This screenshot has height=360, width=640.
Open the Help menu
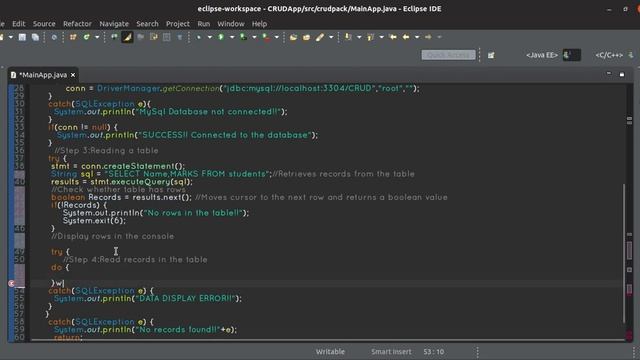[259, 24]
